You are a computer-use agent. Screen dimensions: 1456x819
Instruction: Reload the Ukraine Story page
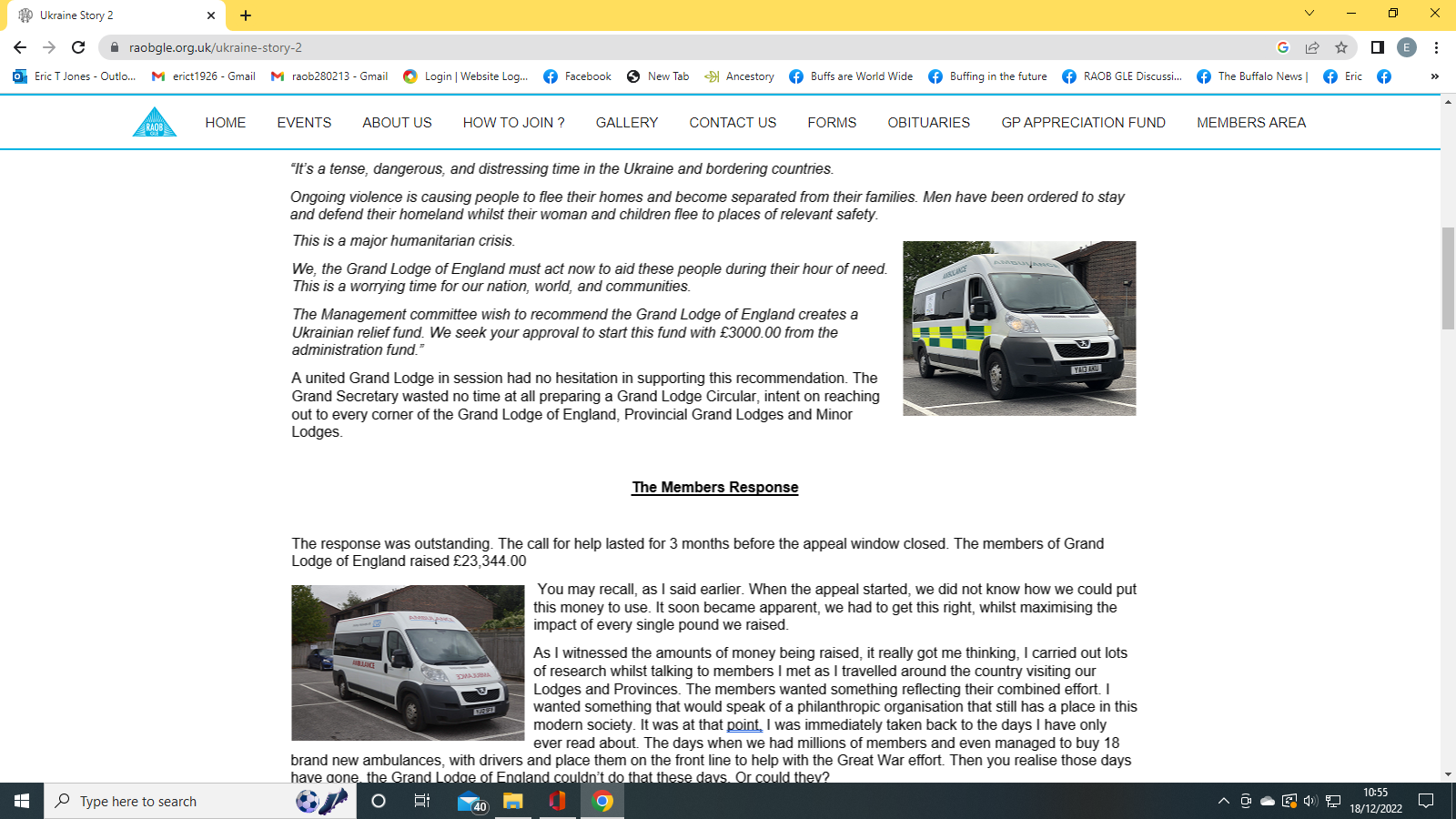click(x=78, y=47)
